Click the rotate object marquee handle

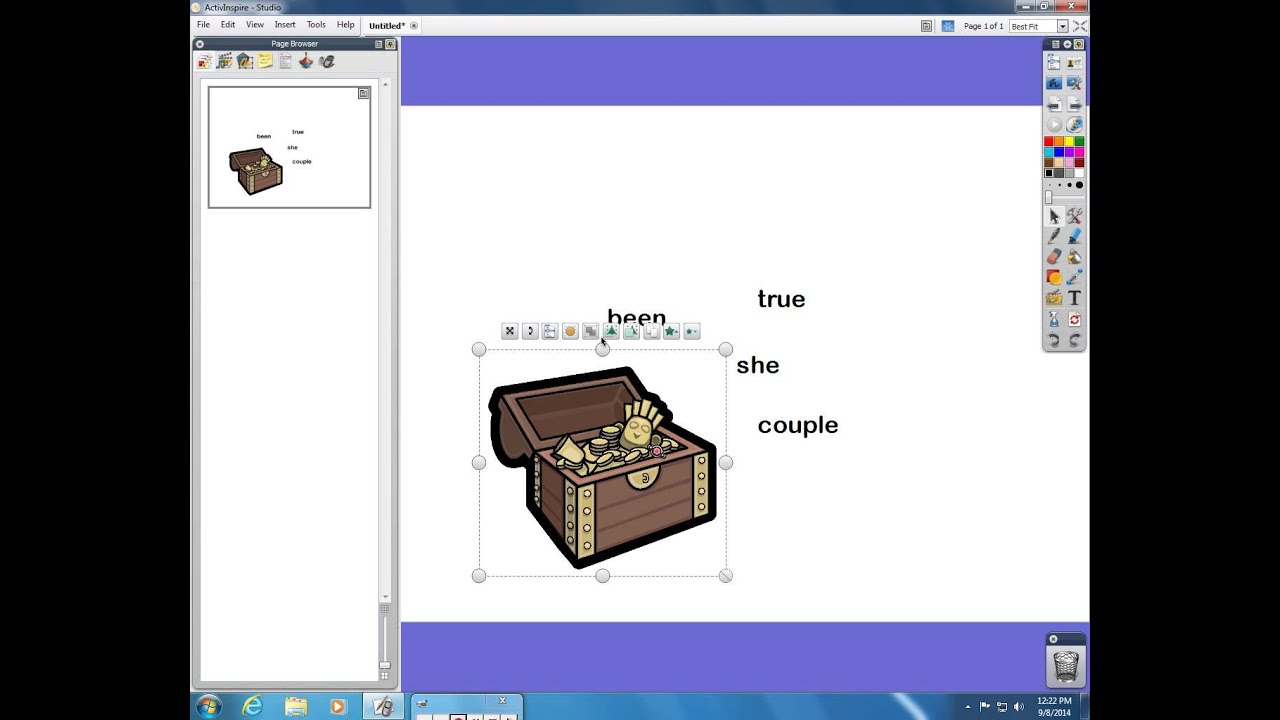[530, 331]
